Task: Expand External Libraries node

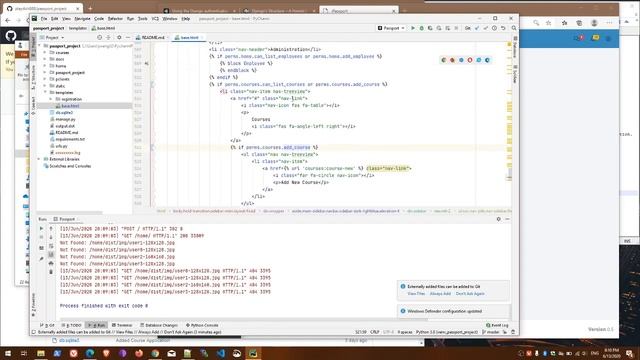Action: pos(40,159)
